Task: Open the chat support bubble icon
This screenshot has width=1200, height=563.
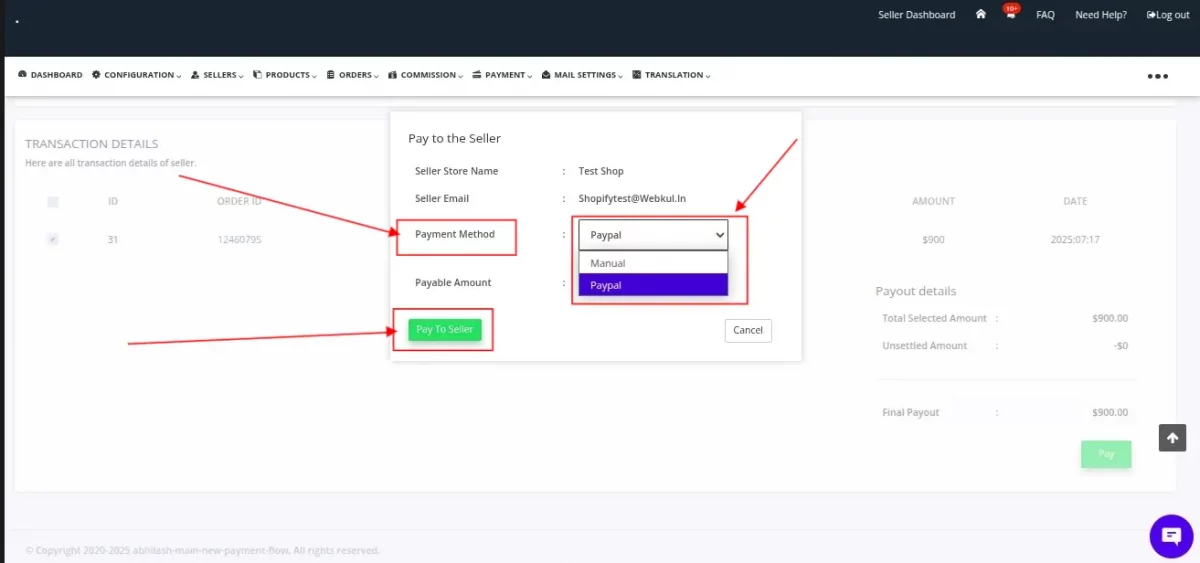Action: (1171, 536)
